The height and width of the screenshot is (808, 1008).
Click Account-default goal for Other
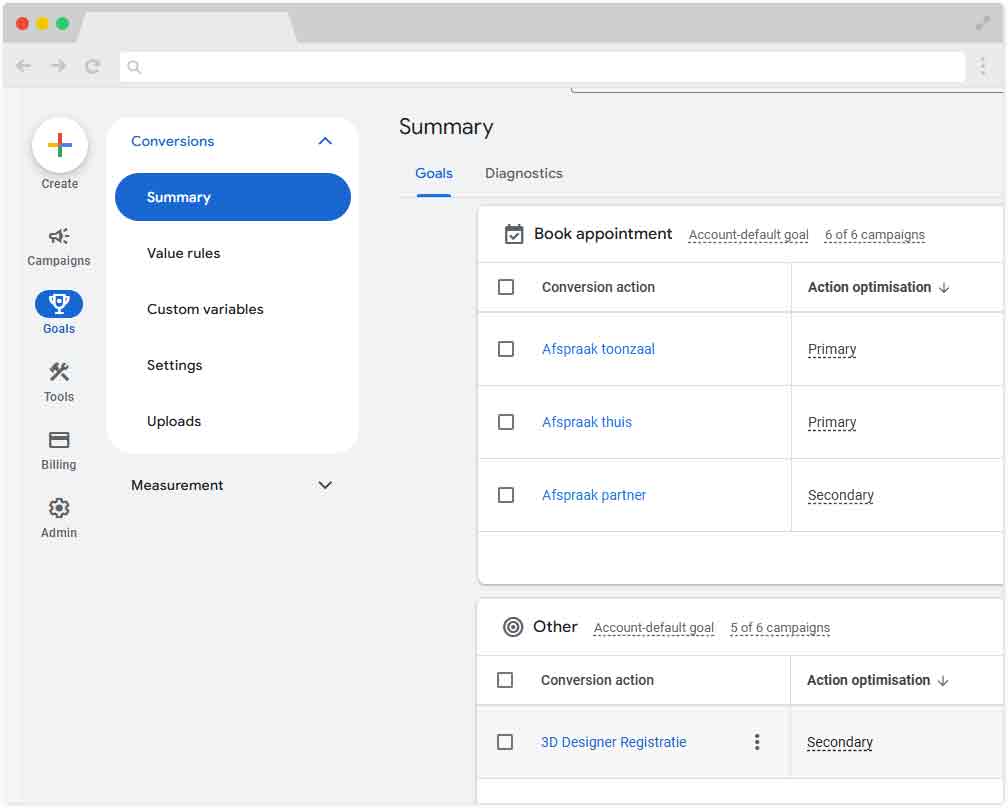654,628
